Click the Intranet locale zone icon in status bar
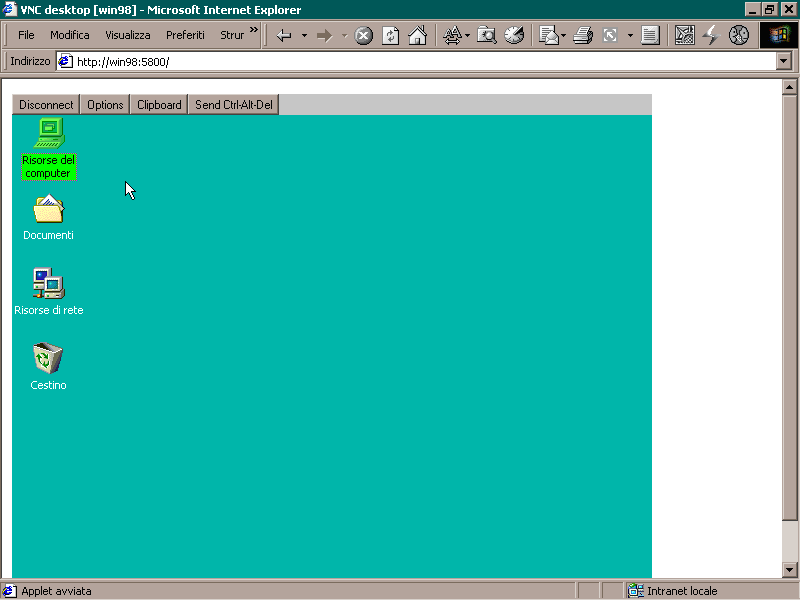The width and height of the screenshot is (800, 600). (x=636, y=591)
